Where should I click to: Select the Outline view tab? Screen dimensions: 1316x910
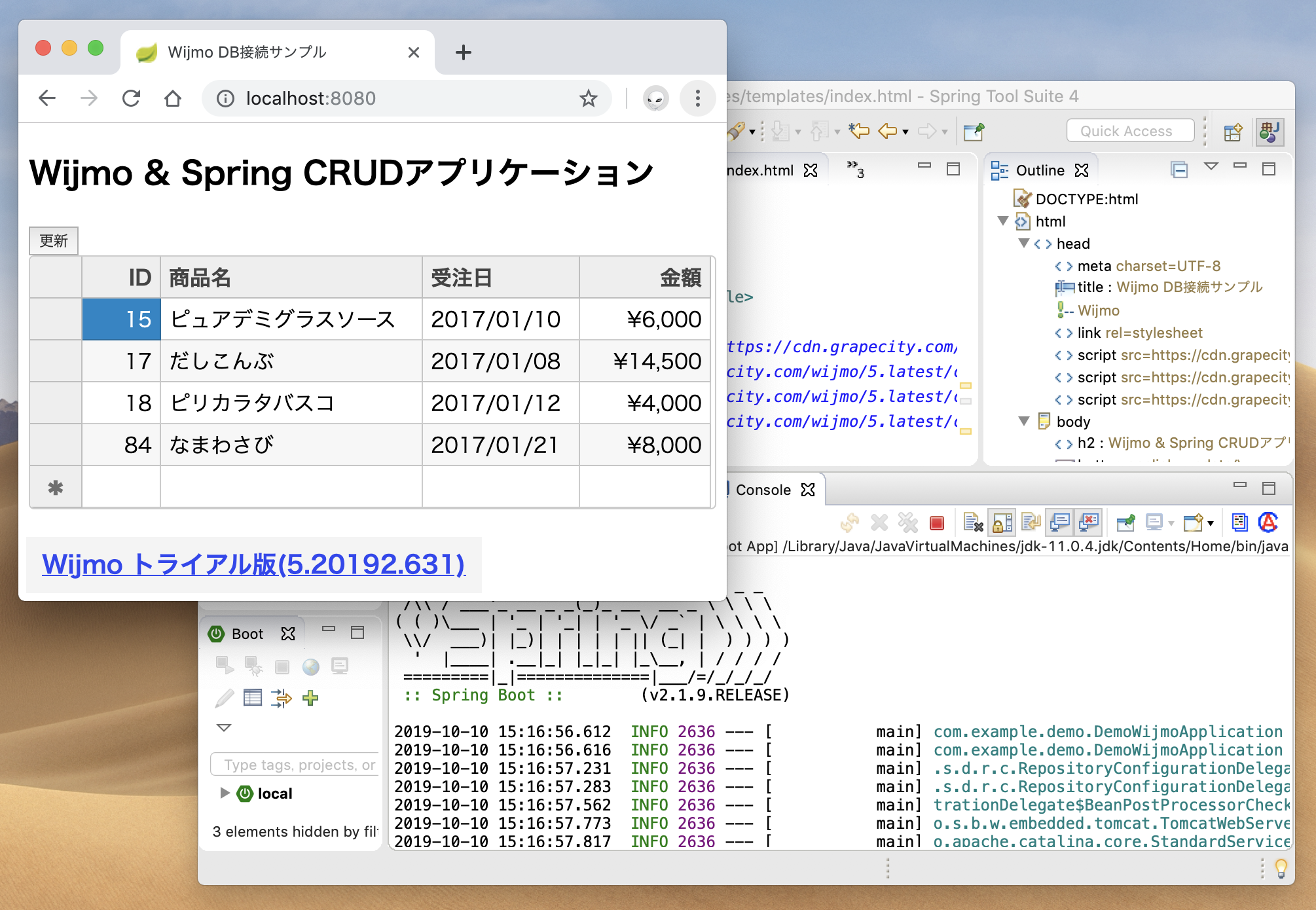1040,171
